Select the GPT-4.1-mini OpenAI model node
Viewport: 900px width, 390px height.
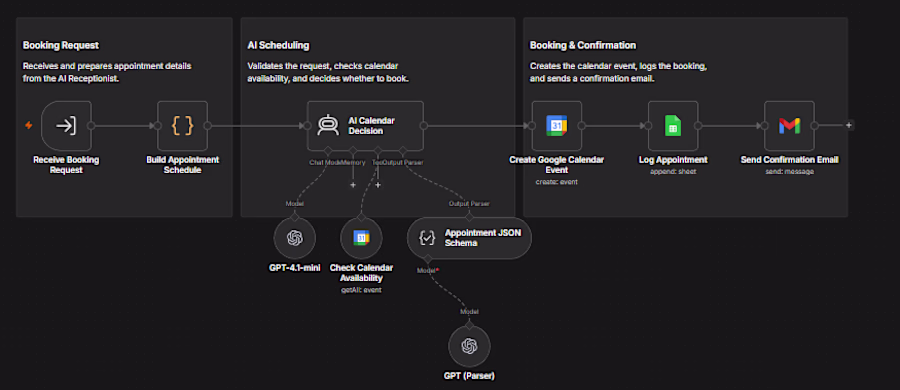(x=294, y=238)
